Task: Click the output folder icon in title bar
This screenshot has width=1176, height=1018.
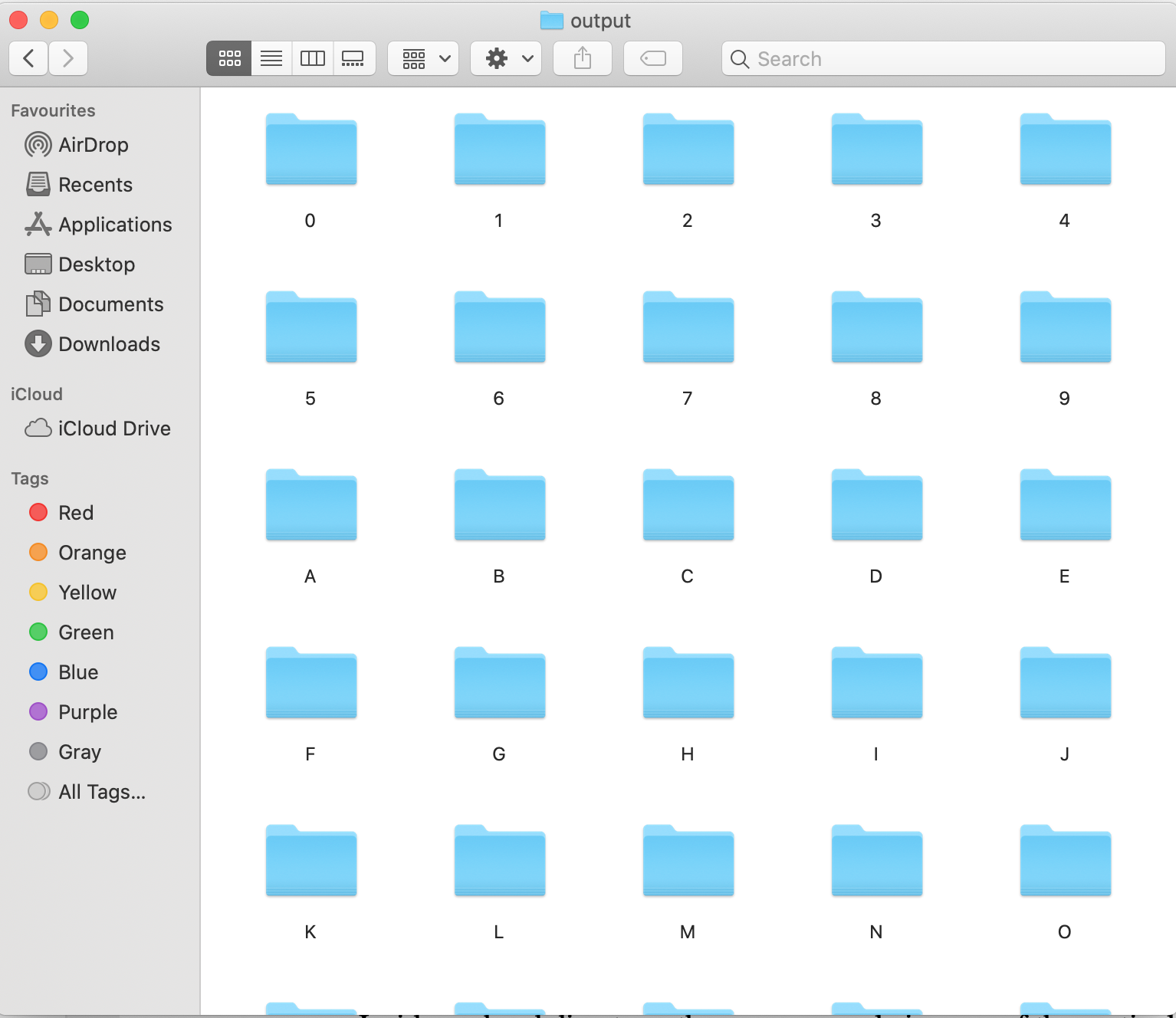Action: tap(552, 21)
